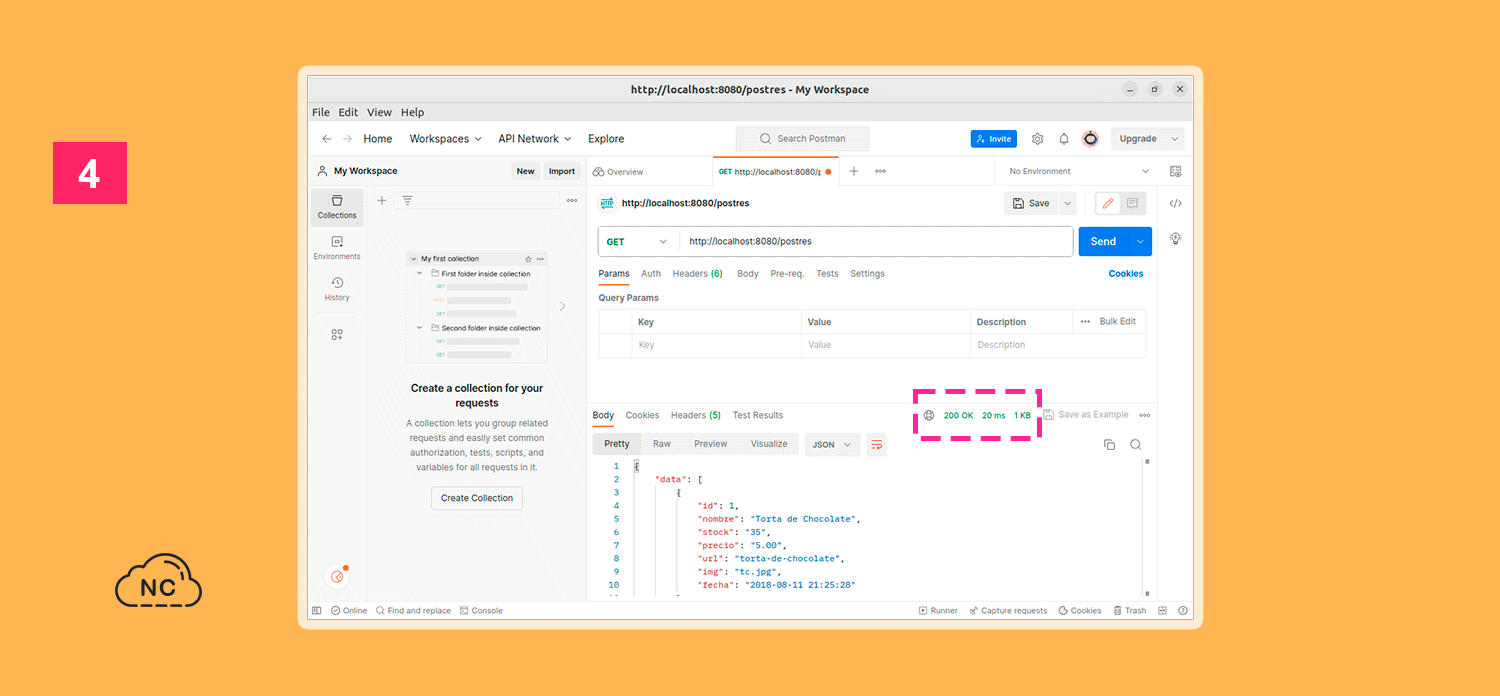This screenshot has width=1500, height=696.
Task: Switch to response Test Results tab
Action: pos(758,415)
